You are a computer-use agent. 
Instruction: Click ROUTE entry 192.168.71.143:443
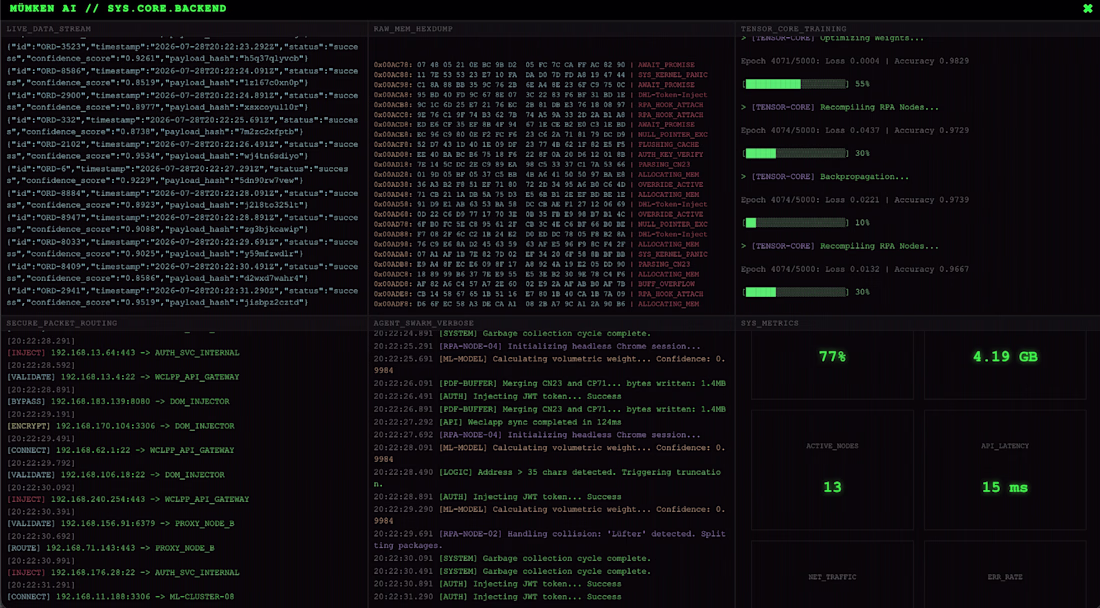click(111, 548)
